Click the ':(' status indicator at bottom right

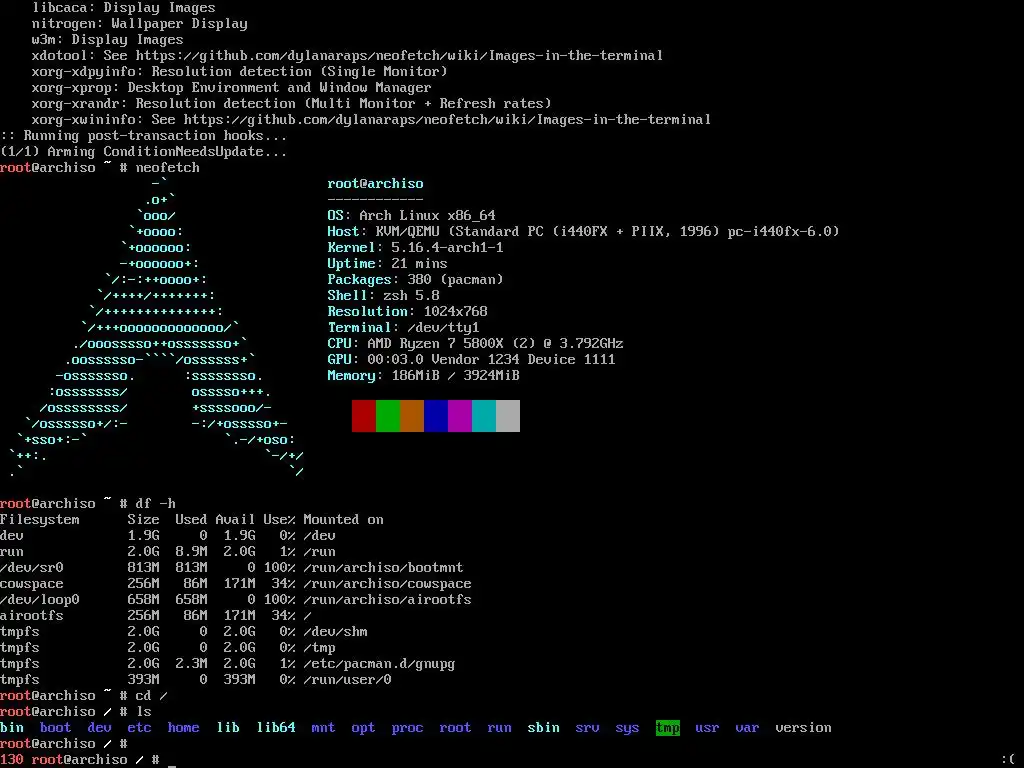coord(1008,760)
